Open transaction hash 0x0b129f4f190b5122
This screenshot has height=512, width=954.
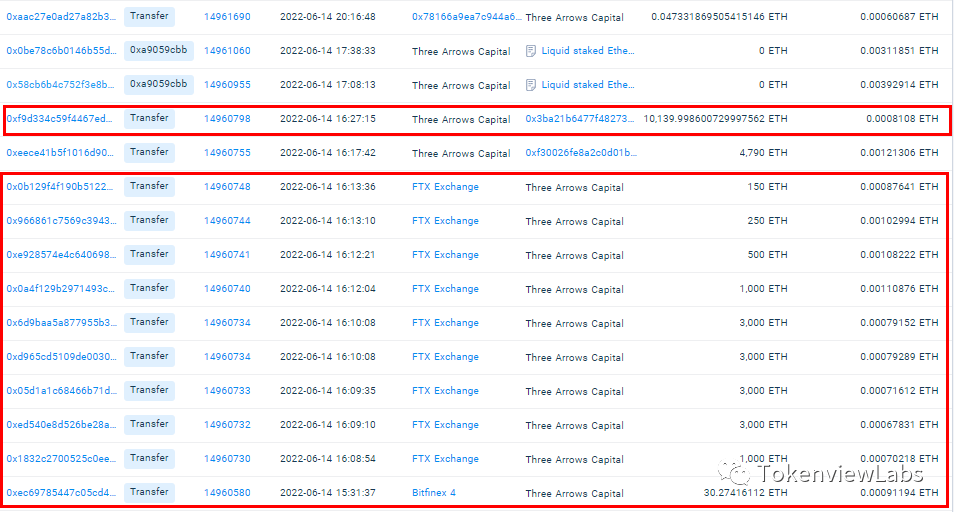pyautogui.click(x=60, y=187)
